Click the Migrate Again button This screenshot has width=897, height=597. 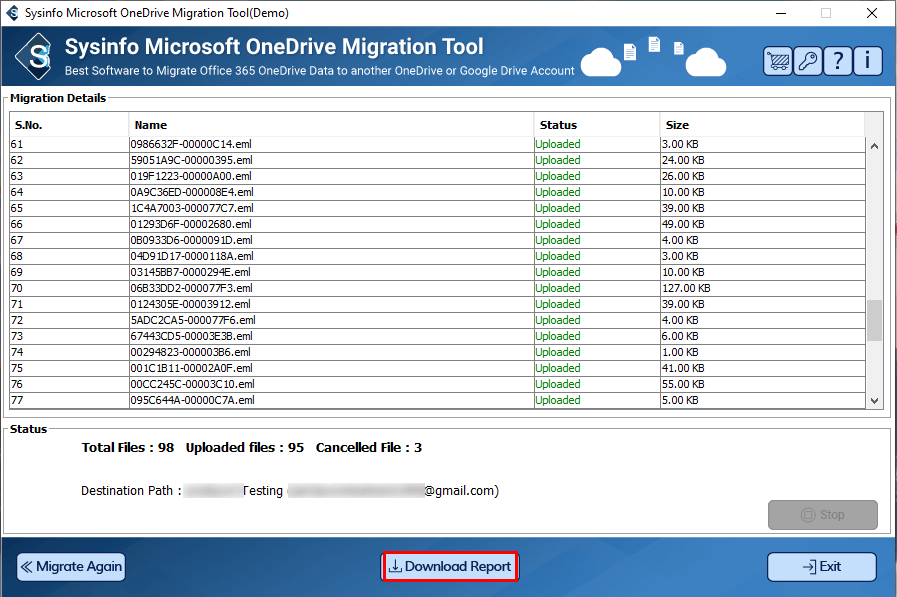71,567
